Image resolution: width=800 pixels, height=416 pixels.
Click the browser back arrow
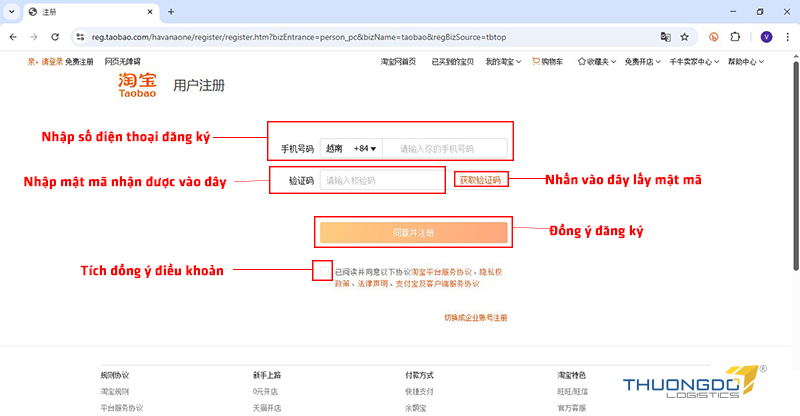click(x=14, y=36)
